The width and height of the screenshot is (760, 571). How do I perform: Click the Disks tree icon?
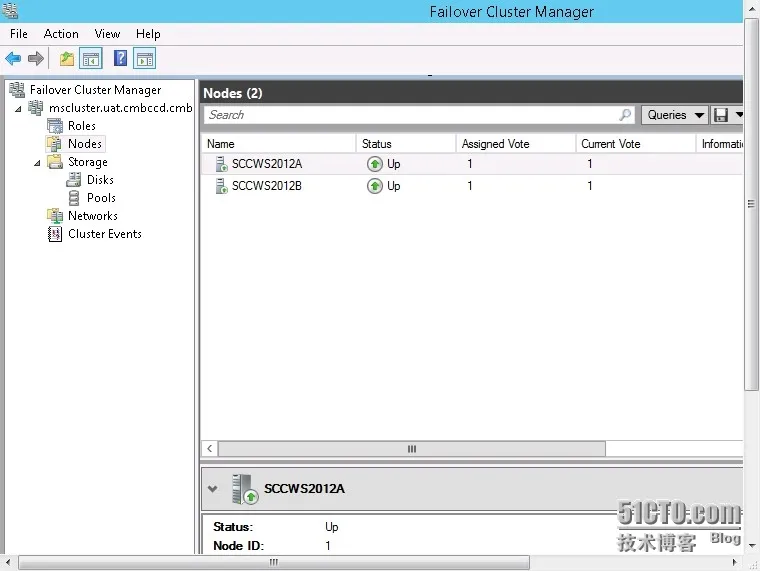point(74,180)
